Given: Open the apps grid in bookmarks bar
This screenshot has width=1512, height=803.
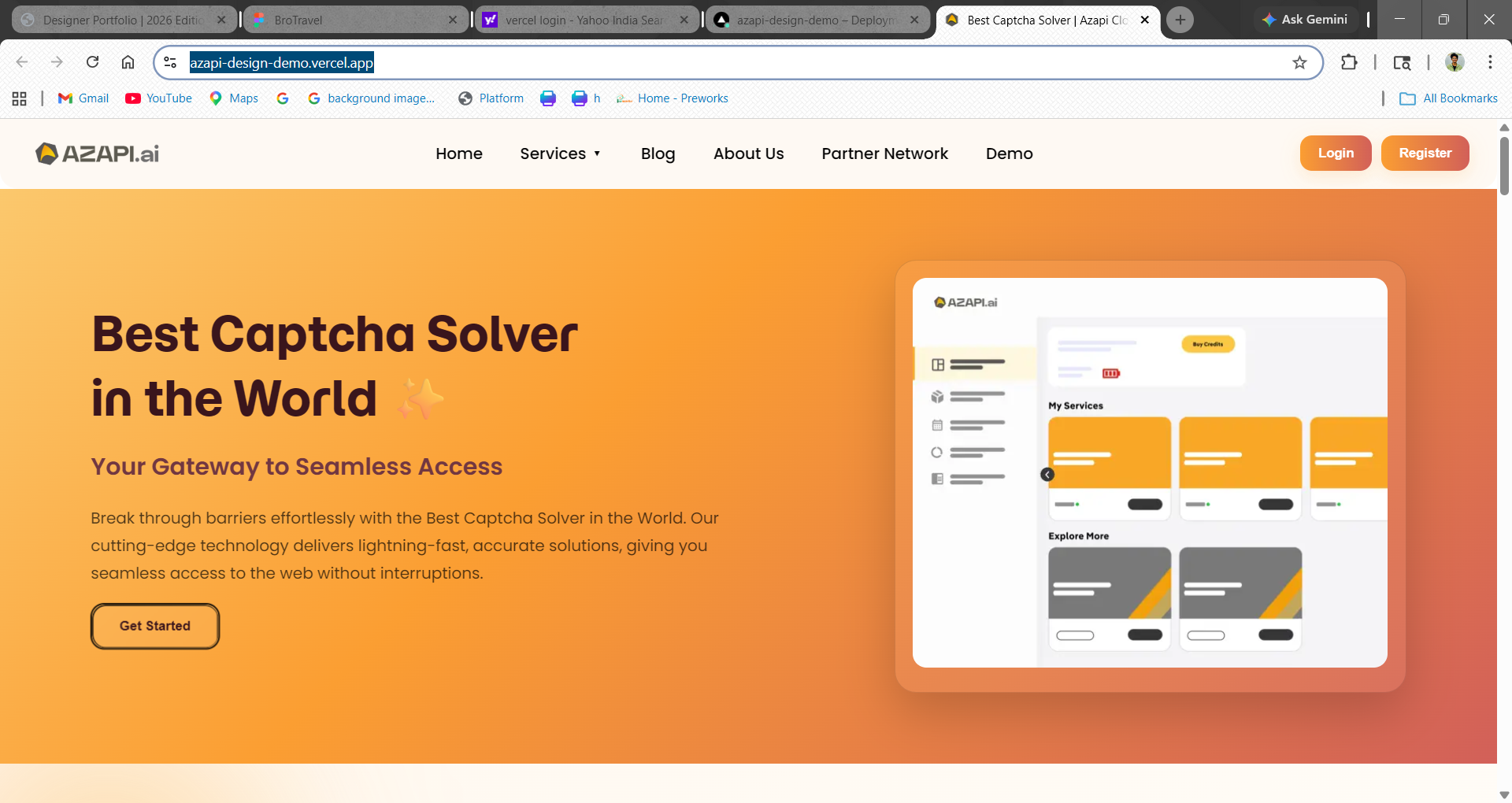Looking at the screenshot, I should click(20, 98).
